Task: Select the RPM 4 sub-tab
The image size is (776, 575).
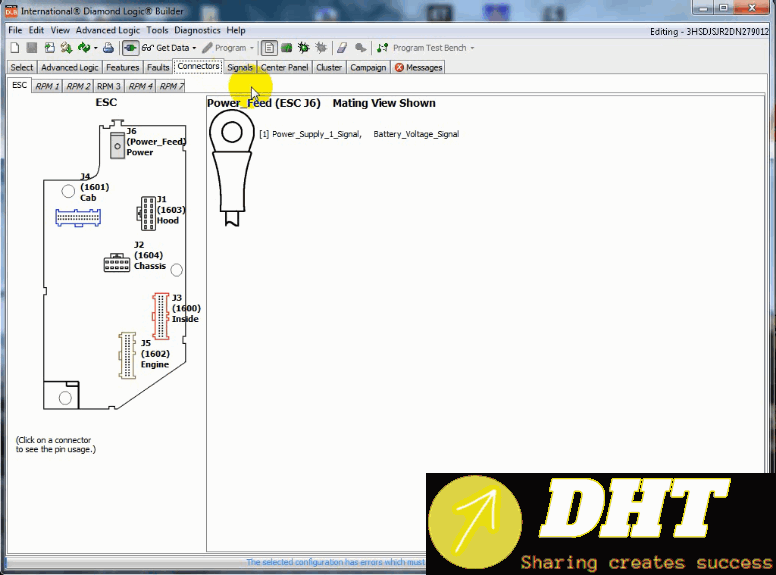Action: click(141, 86)
